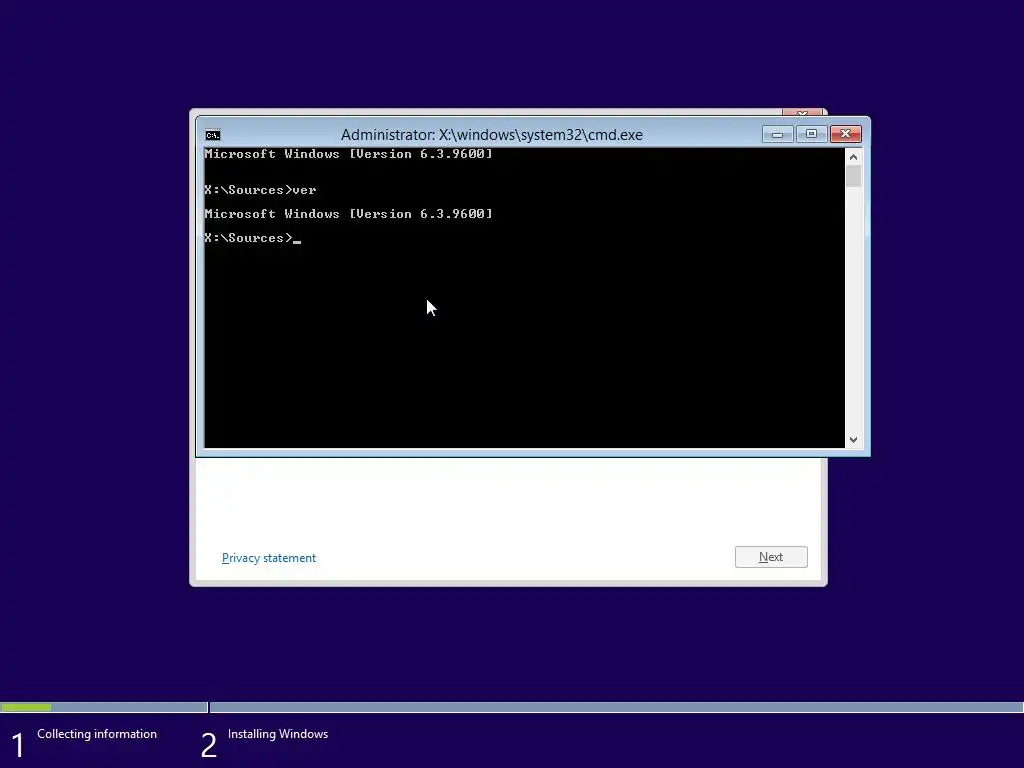The height and width of the screenshot is (768, 1024).
Task: Click the green setup progress bar
Action: (x=26, y=707)
